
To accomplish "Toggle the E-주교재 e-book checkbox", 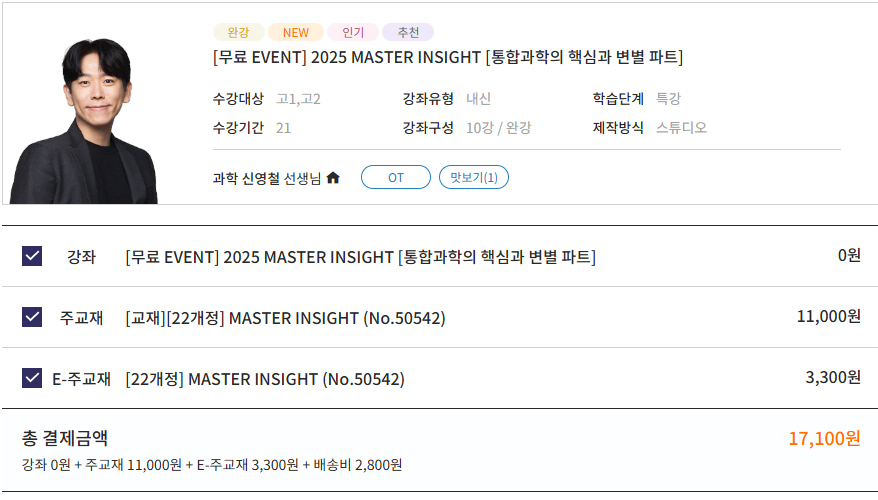I will point(32,378).
